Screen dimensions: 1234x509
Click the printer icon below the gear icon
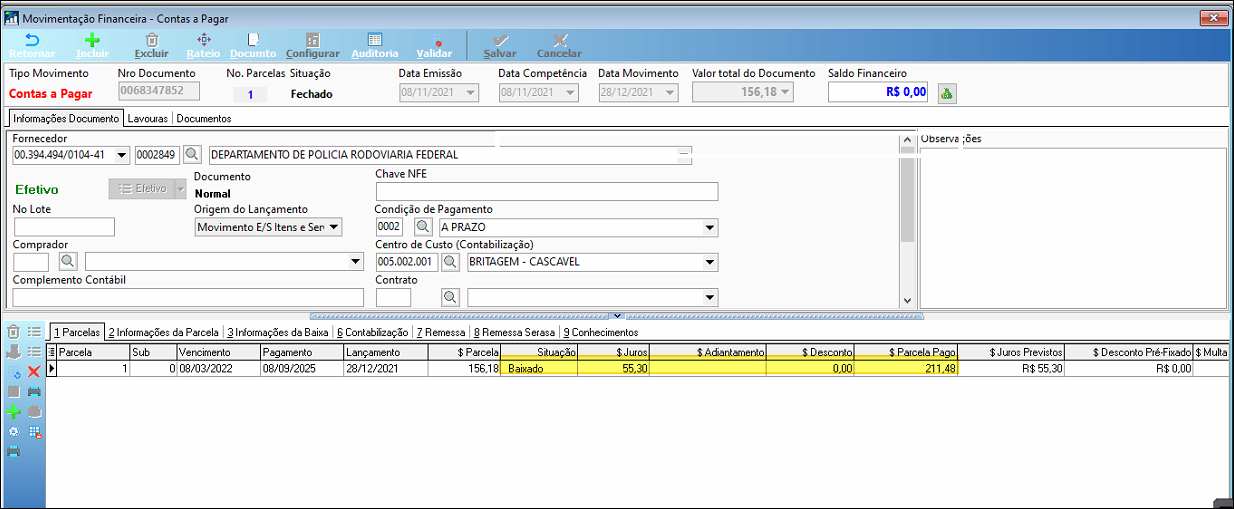13,451
